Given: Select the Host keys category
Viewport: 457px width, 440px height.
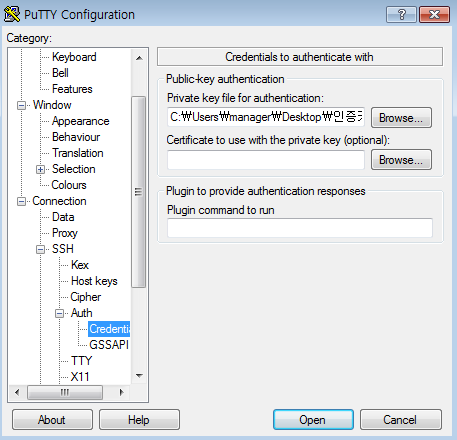Looking at the screenshot, I should click(94, 281).
